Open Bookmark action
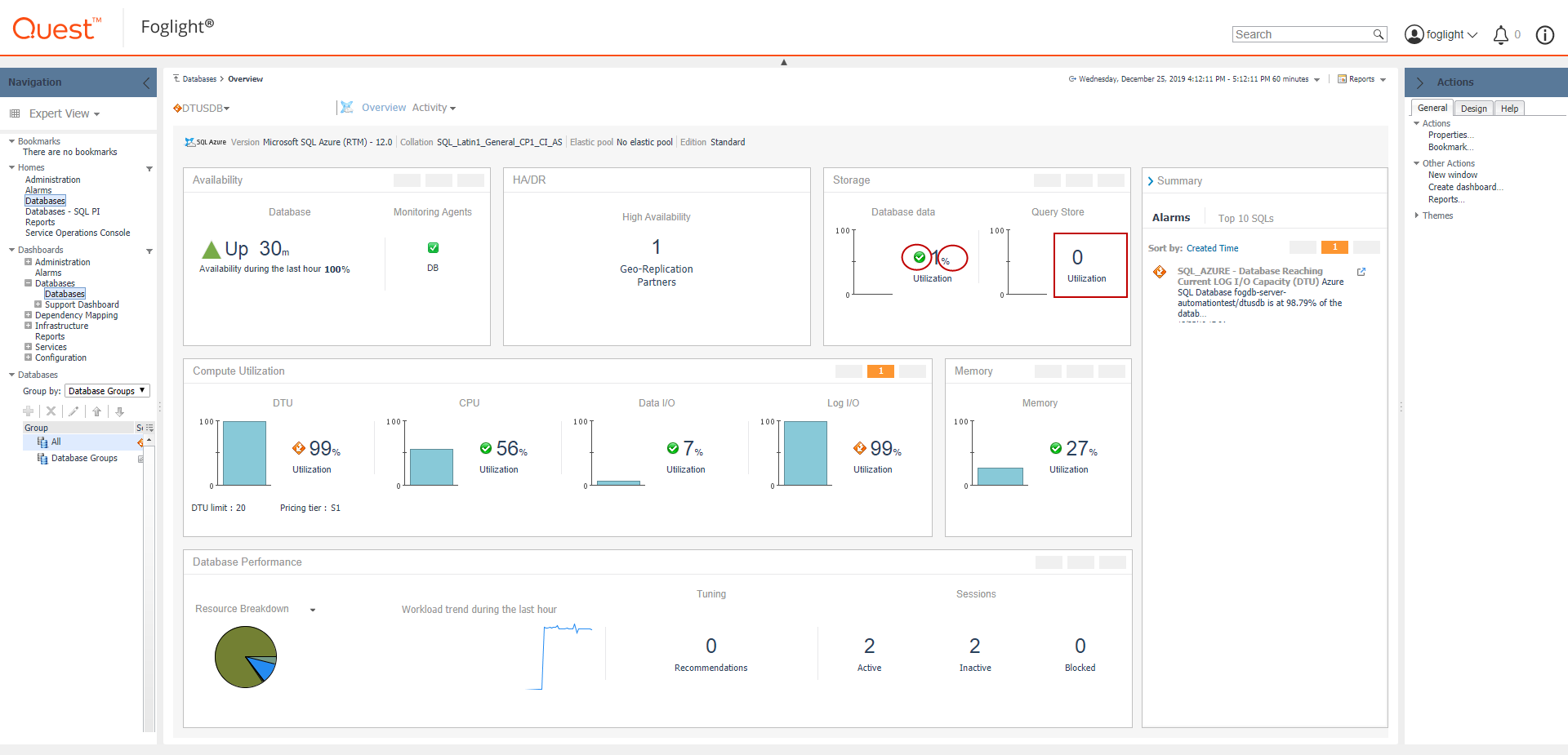 pyautogui.click(x=1451, y=148)
